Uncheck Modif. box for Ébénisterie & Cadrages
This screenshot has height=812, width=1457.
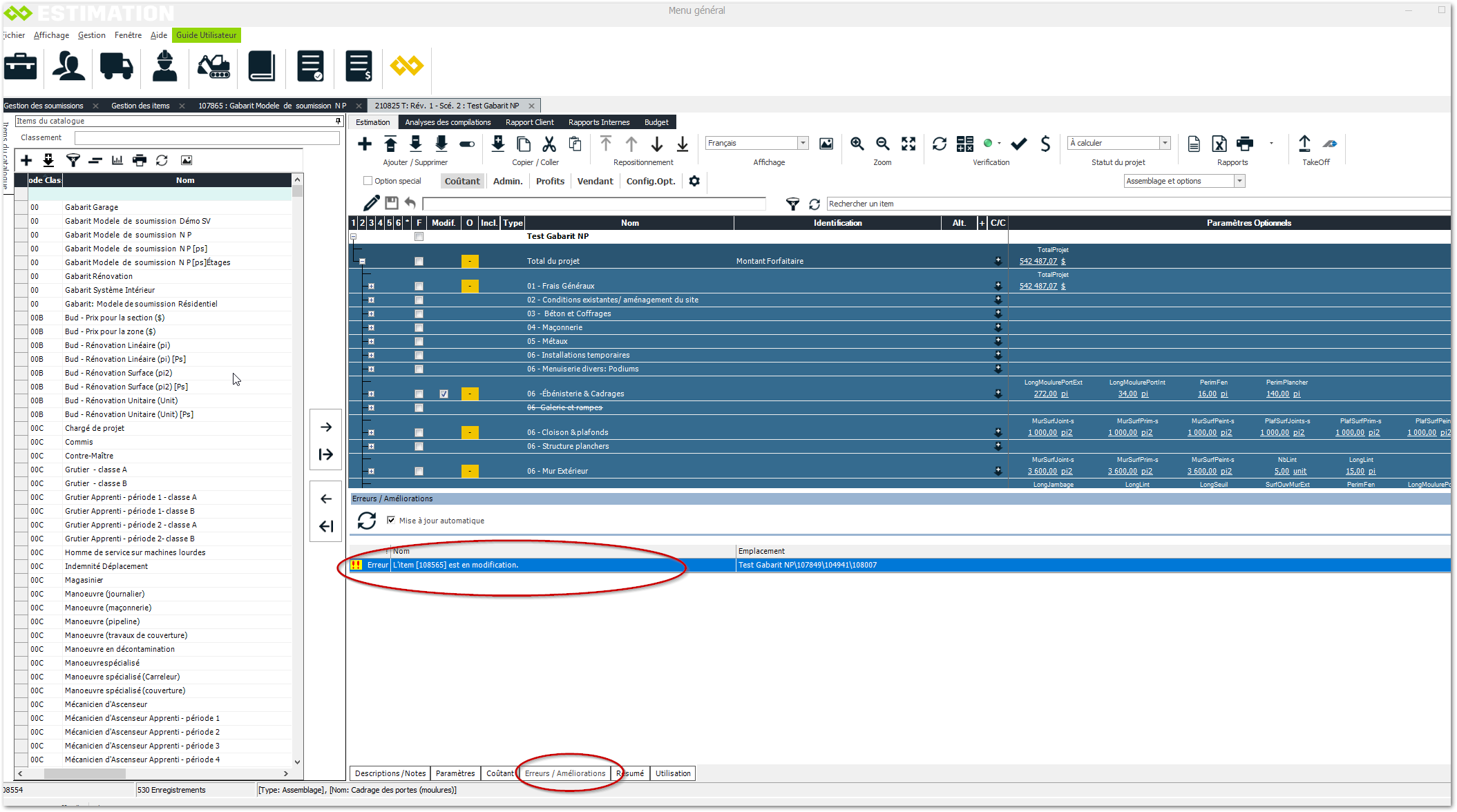444,394
